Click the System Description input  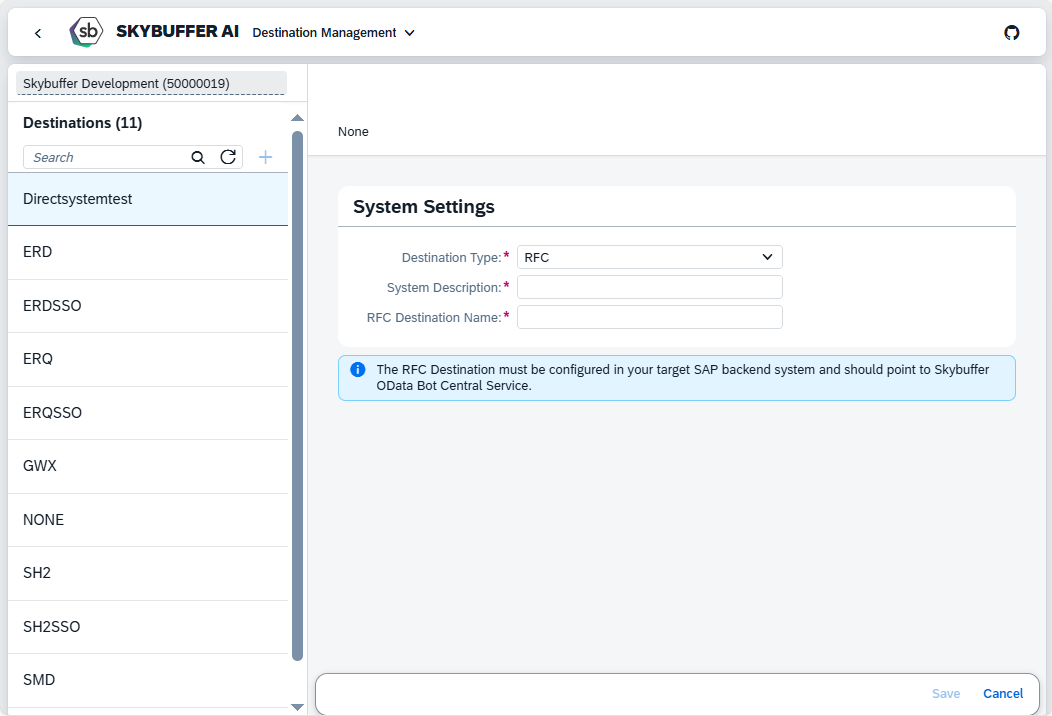click(x=649, y=287)
